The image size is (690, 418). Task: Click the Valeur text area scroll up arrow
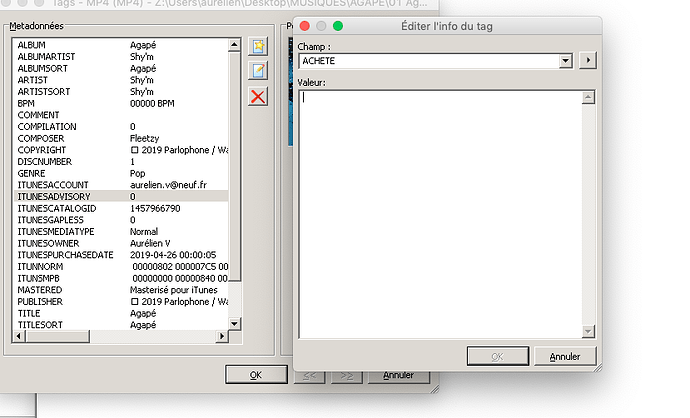pyautogui.click(x=588, y=97)
